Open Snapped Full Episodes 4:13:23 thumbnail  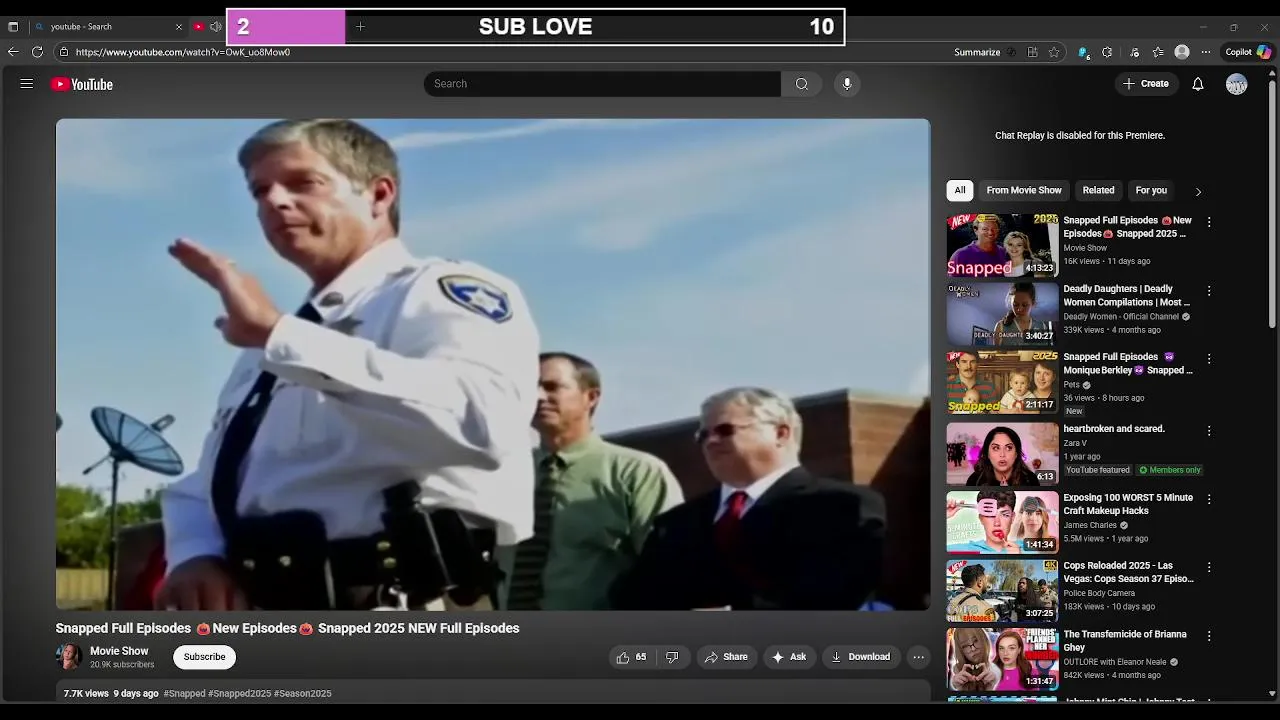point(1002,245)
